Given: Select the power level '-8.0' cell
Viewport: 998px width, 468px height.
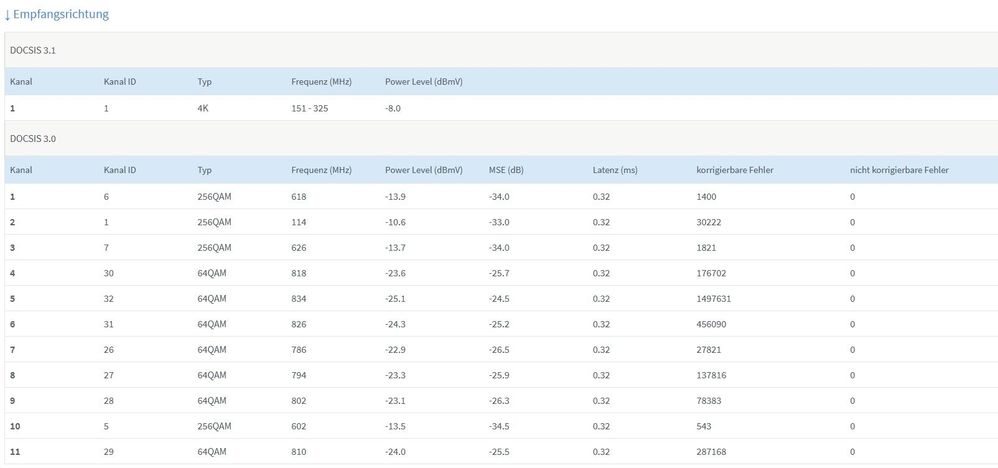Looking at the screenshot, I should click(x=393, y=108).
